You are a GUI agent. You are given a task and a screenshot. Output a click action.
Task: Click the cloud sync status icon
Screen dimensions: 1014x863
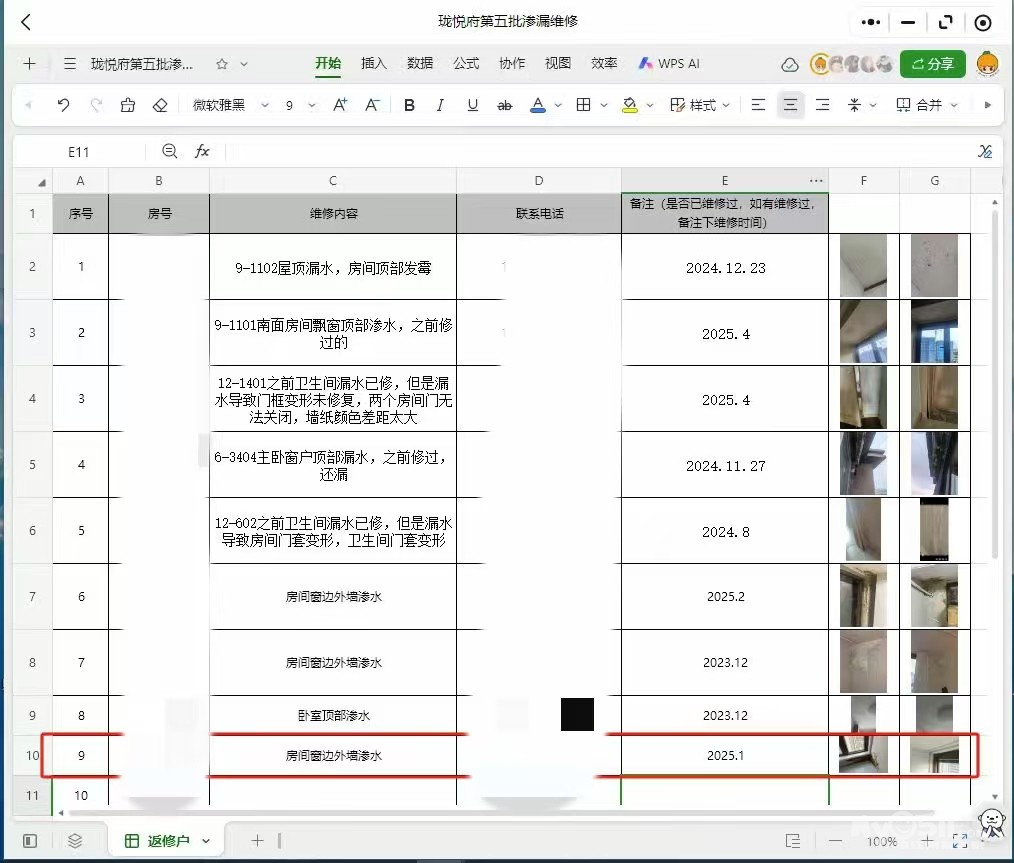pyautogui.click(x=790, y=64)
